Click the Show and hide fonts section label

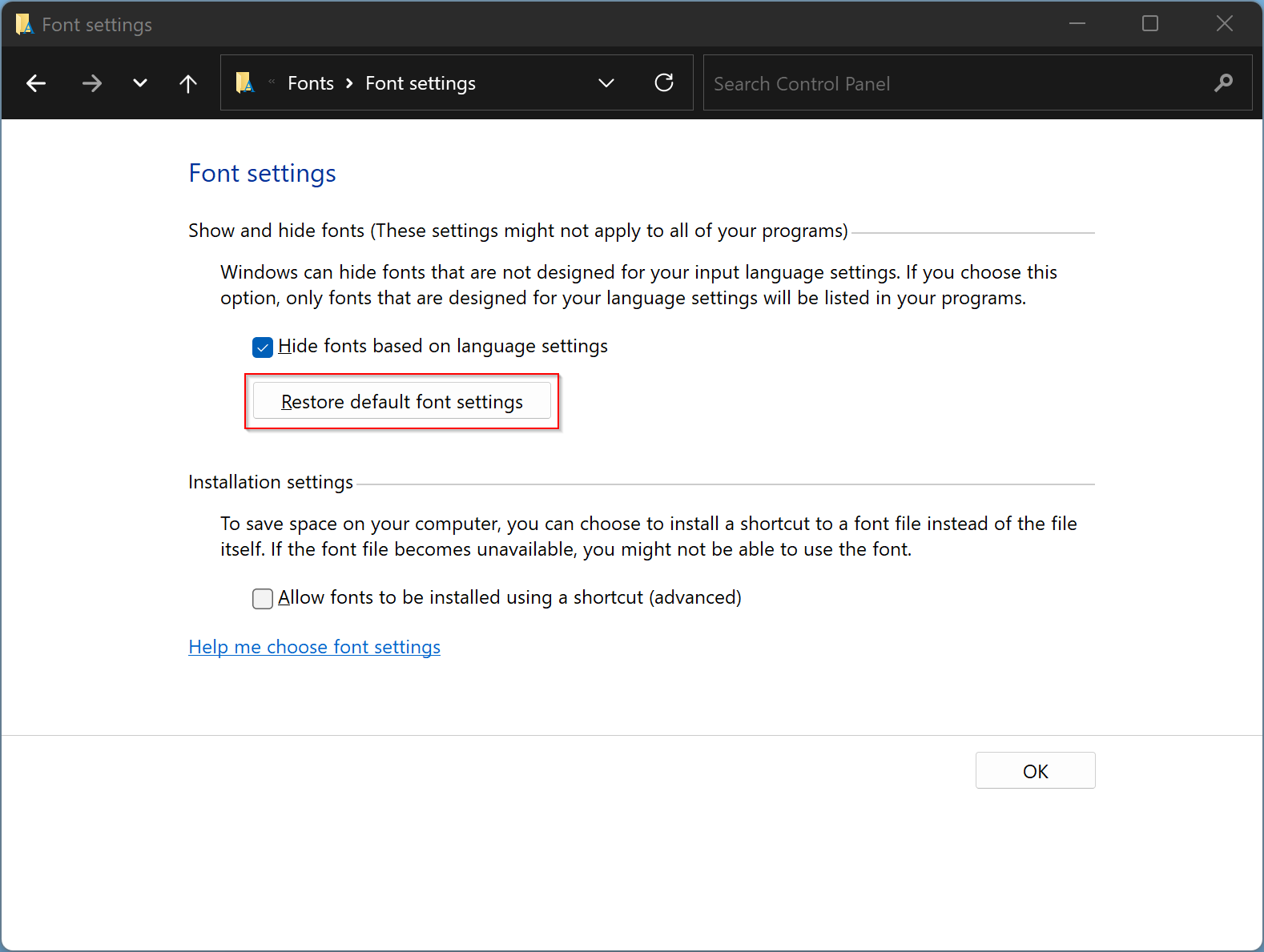coord(518,231)
